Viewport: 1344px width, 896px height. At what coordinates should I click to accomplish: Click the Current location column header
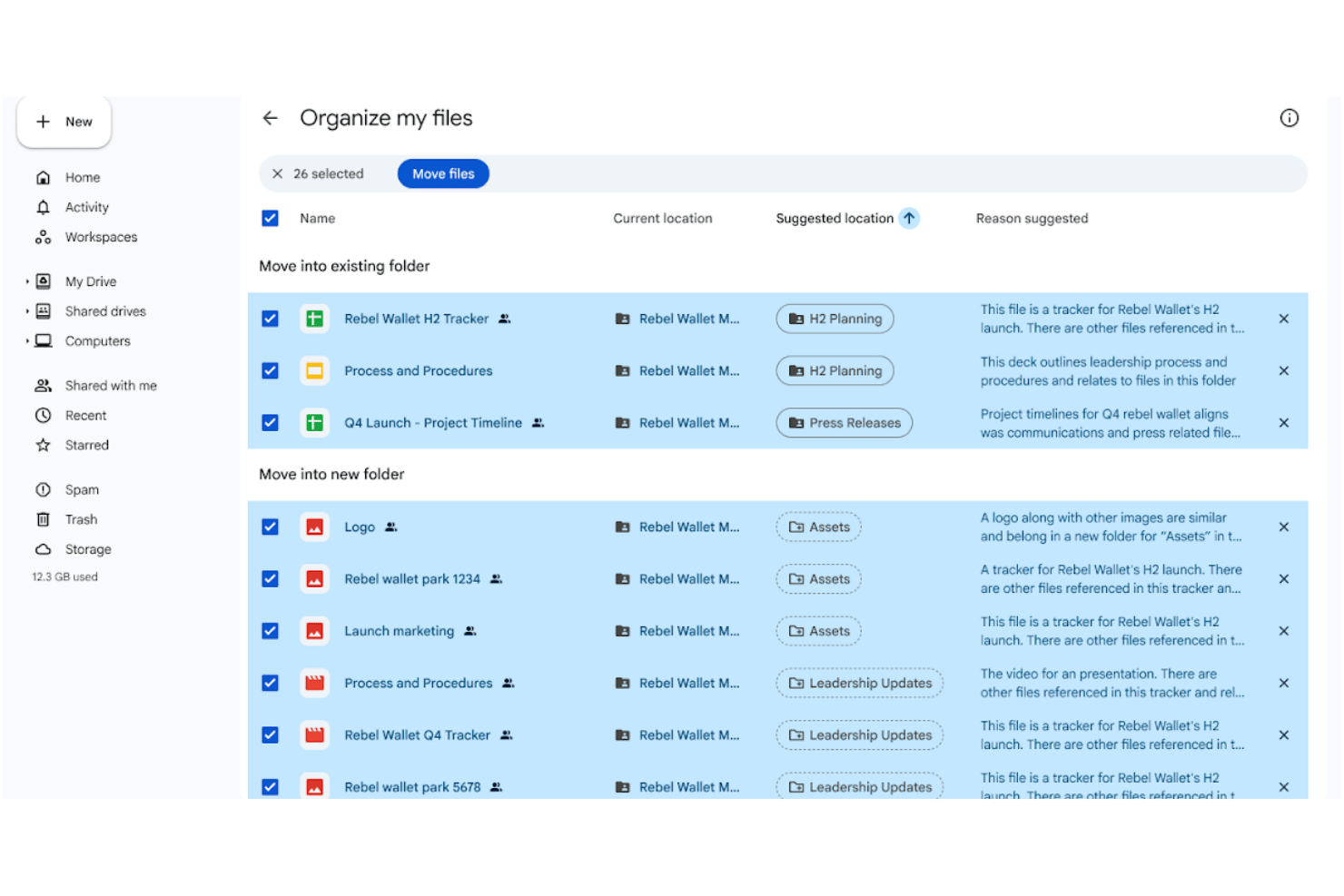tap(663, 218)
